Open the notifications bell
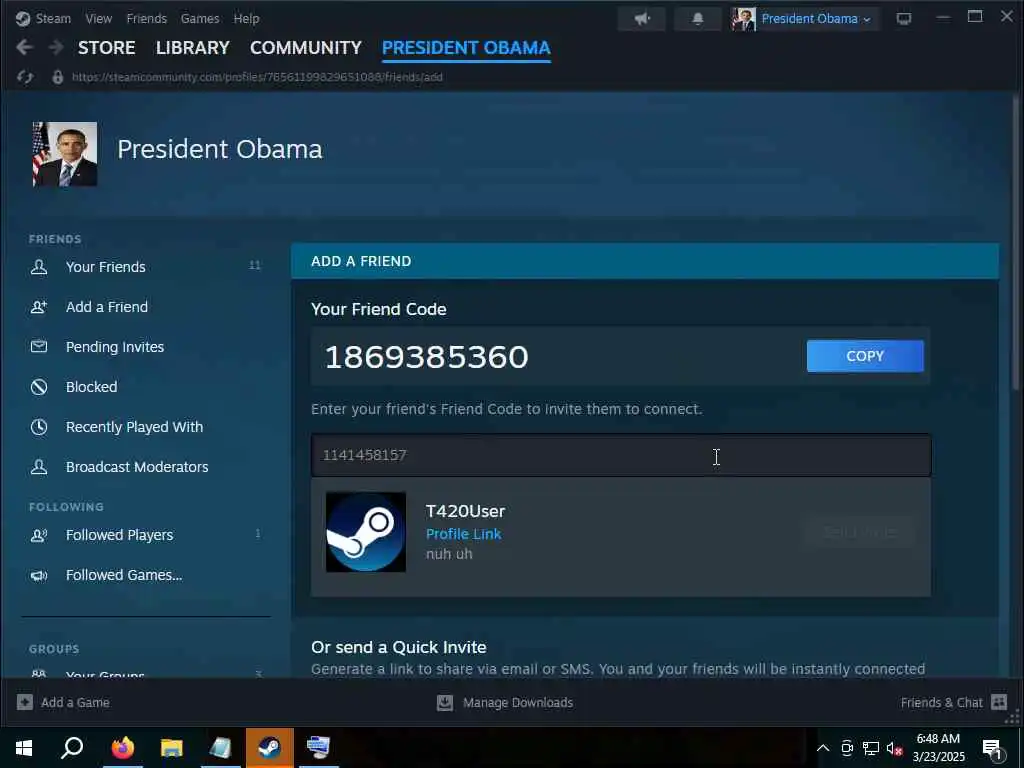Screen dimensions: 1024x768 (x=697, y=18)
